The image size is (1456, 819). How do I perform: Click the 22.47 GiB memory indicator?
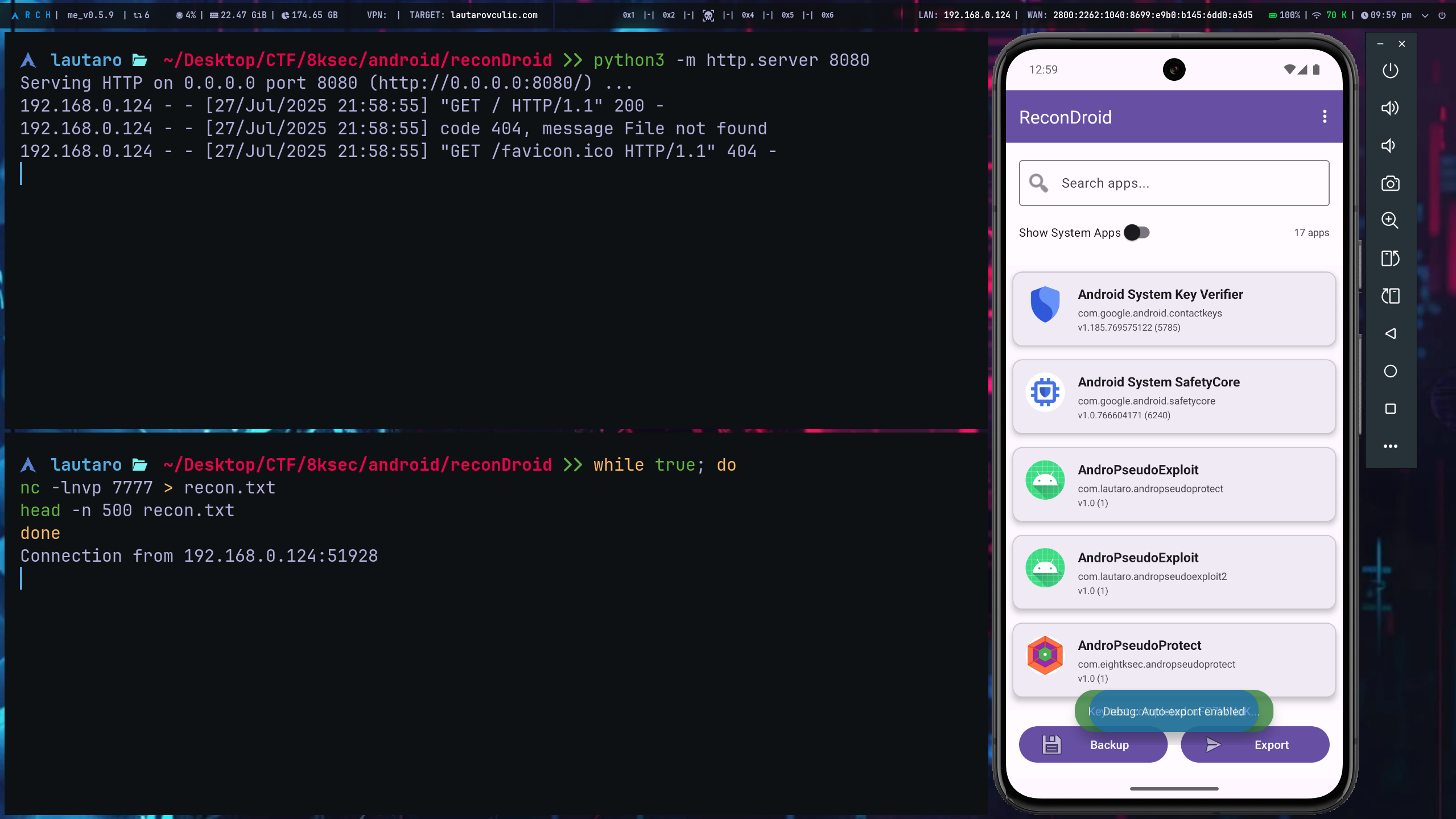pos(238,15)
